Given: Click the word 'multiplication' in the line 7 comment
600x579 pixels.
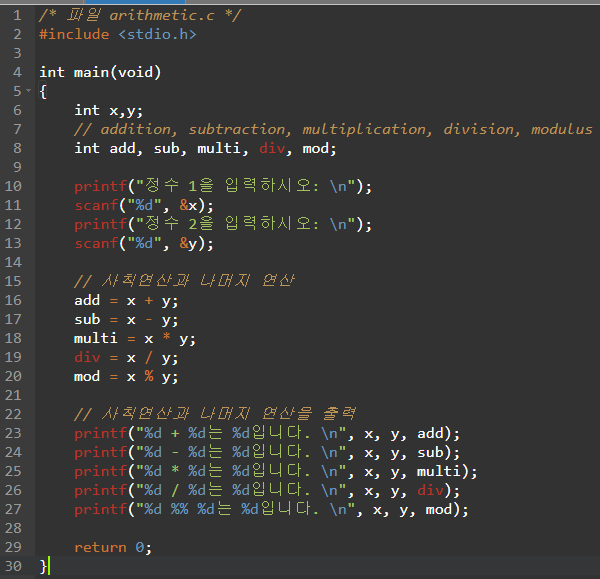Looking at the screenshot, I should tap(367, 129).
